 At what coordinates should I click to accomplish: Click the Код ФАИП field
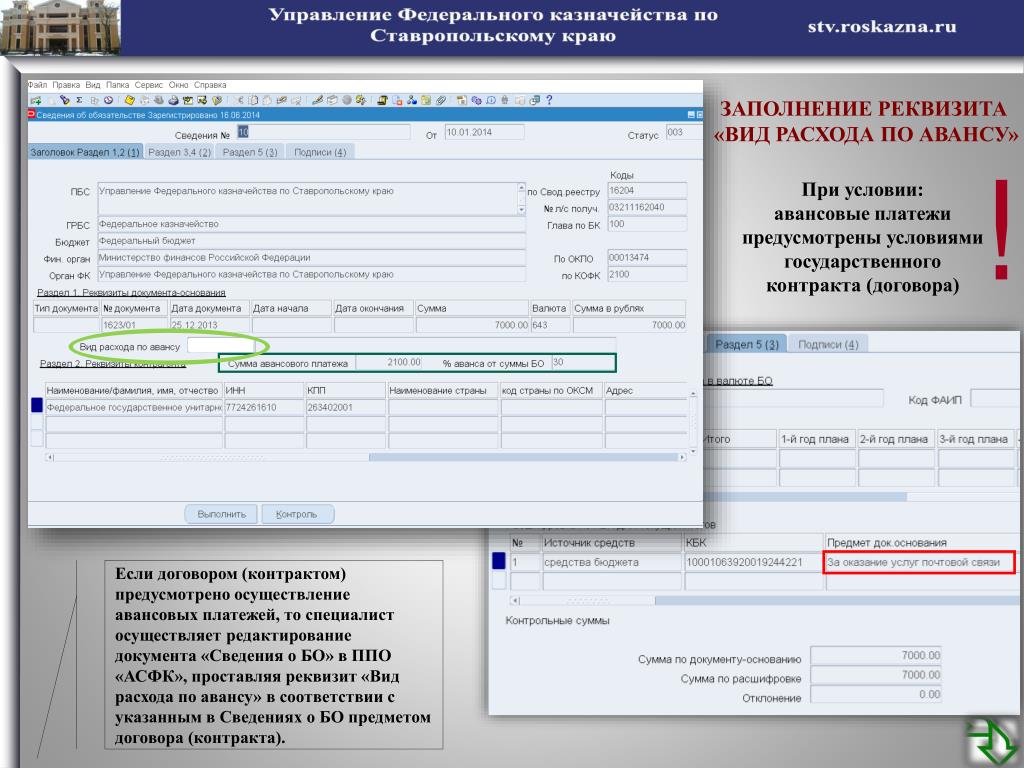point(996,398)
